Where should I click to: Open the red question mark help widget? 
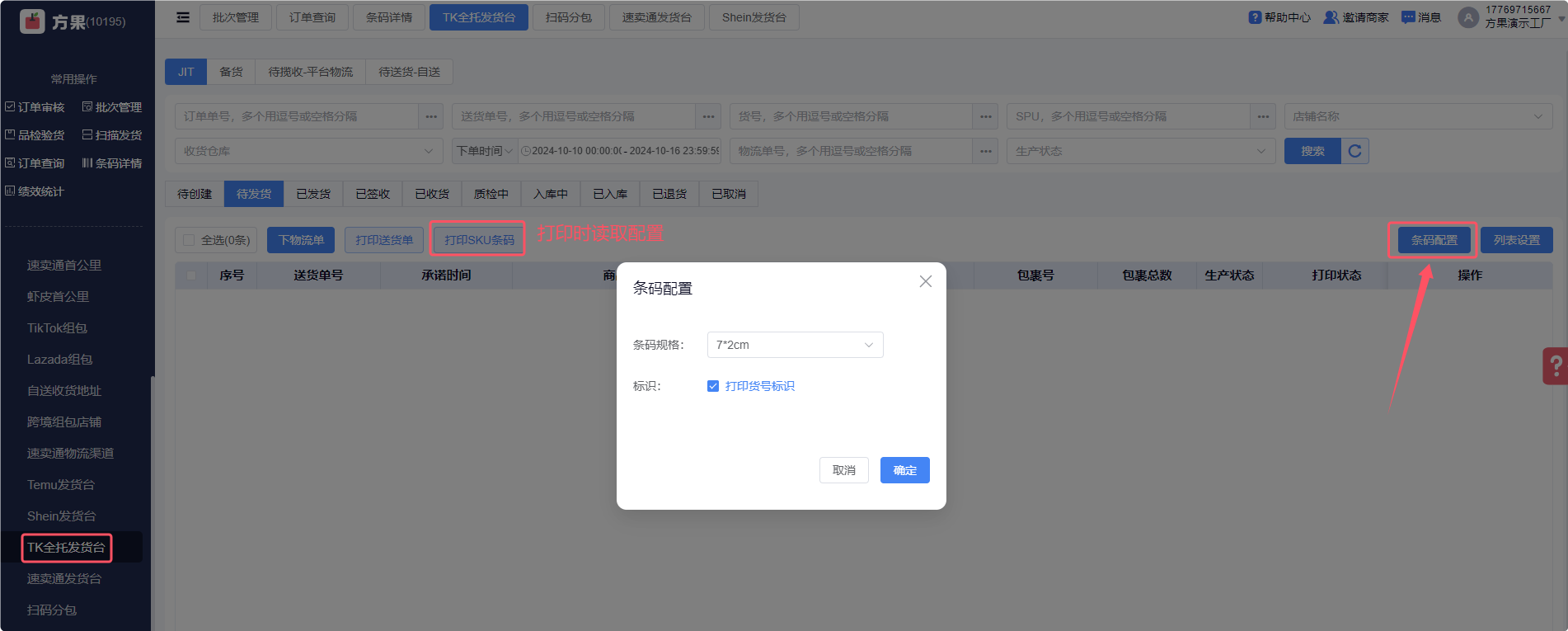(1556, 365)
